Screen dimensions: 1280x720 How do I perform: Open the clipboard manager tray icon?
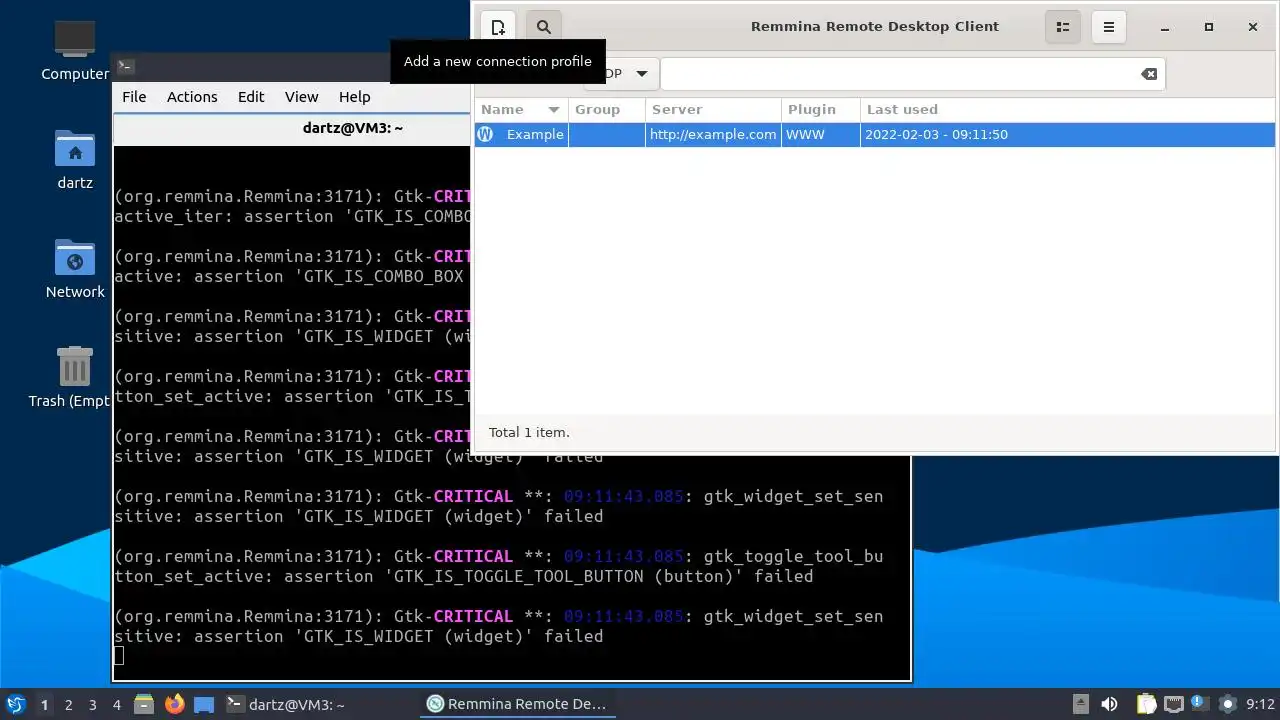[x=1146, y=704]
